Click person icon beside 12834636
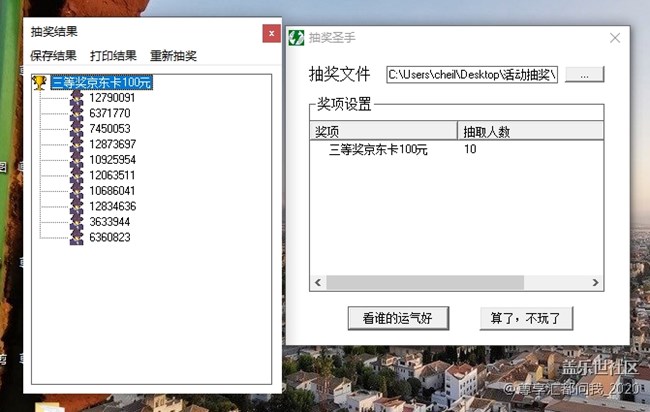The width and height of the screenshot is (650, 412). (x=77, y=206)
